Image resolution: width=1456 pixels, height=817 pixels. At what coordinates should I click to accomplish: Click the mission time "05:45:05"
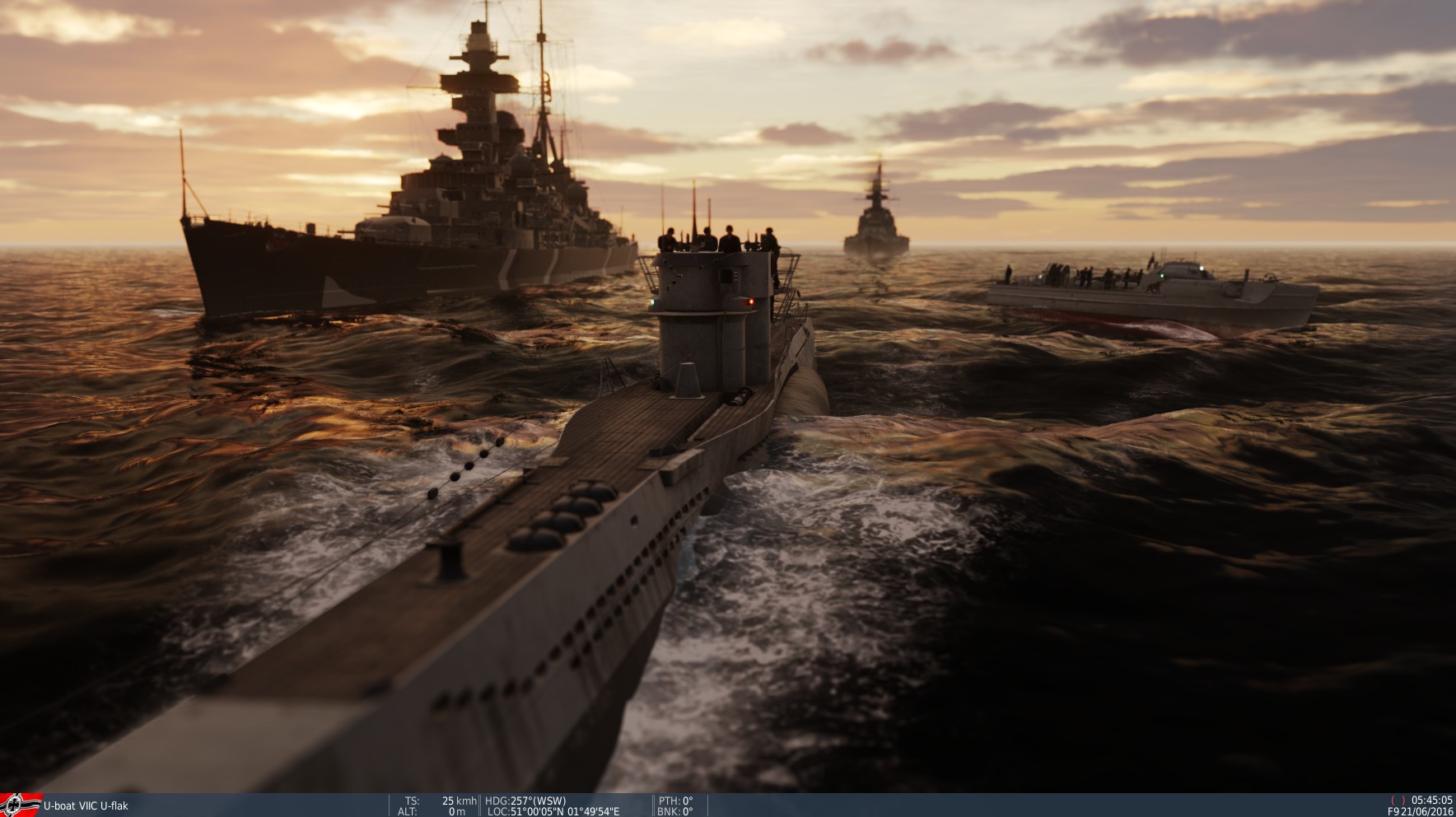(x=1432, y=801)
